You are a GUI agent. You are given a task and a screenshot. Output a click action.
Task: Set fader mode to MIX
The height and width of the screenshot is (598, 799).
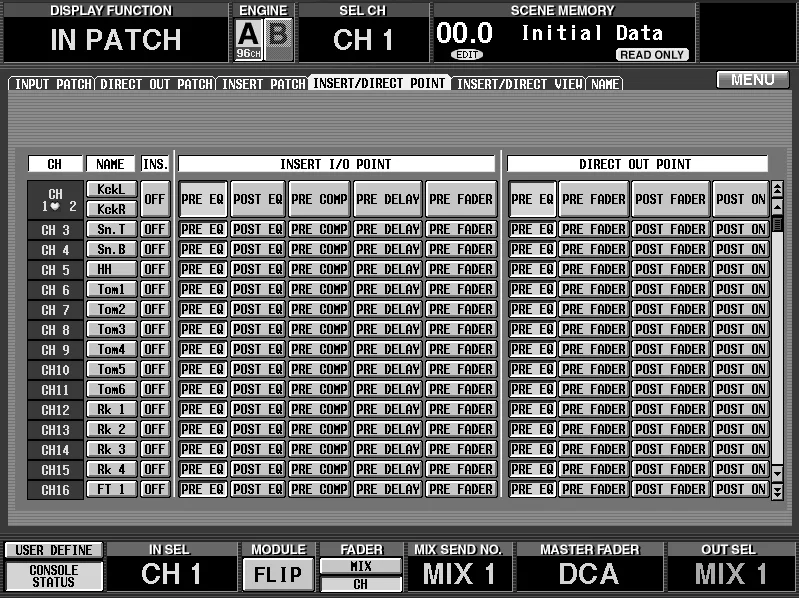tap(361, 566)
